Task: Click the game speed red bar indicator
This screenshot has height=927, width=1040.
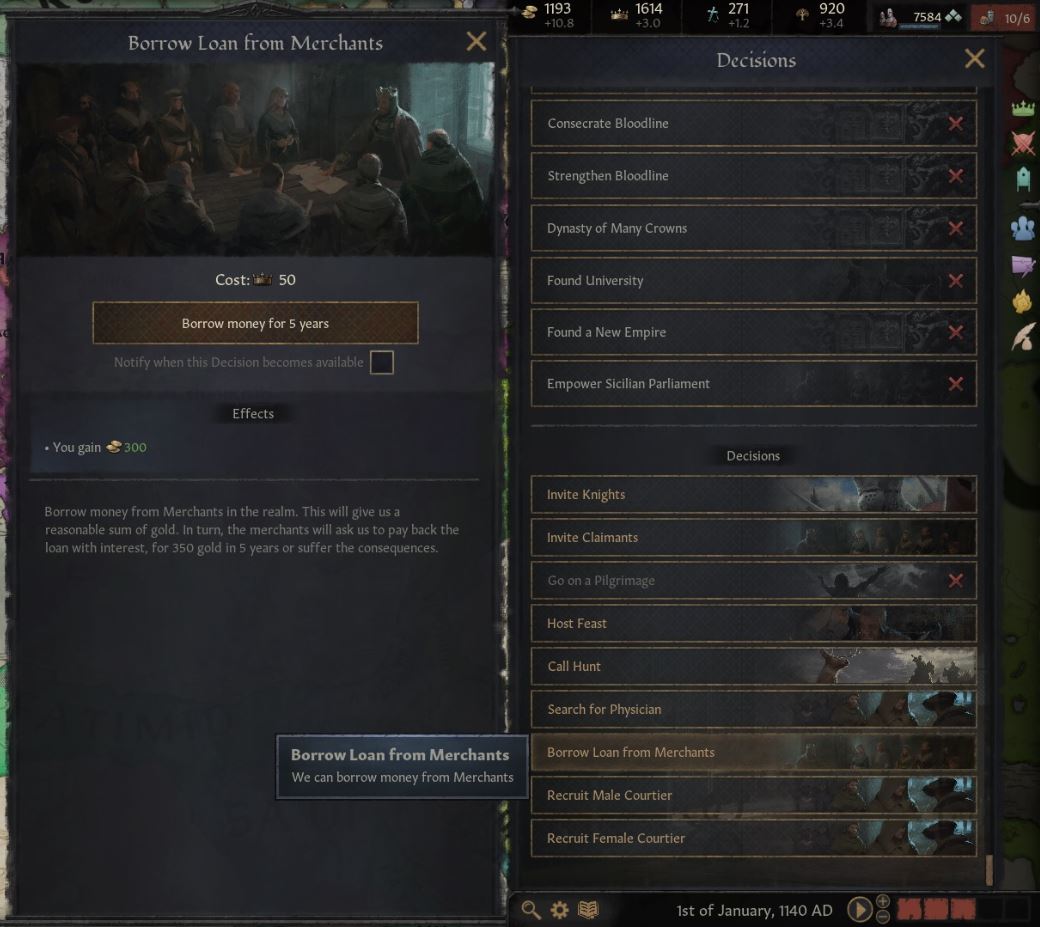Action: click(x=937, y=909)
